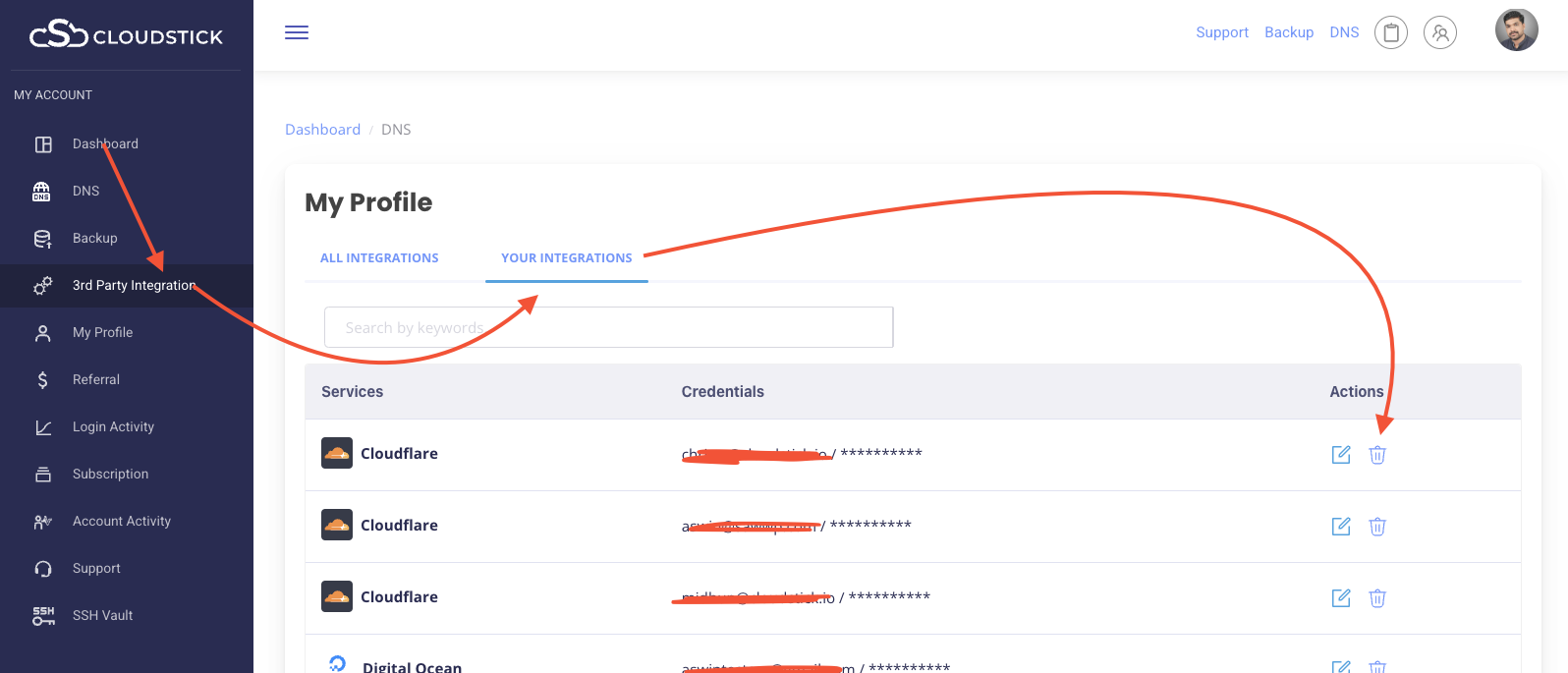1568x673 pixels.
Task: Click the 3rd Party Integration sidebar icon
Action: tap(42, 285)
